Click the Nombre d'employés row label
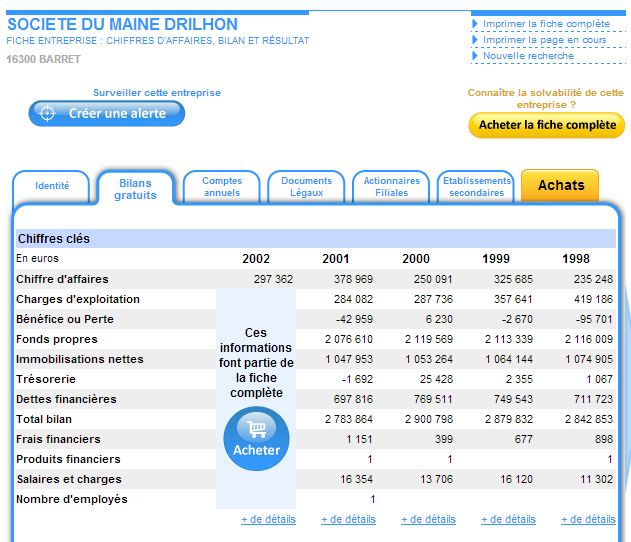This screenshot has height=542, width=631. pyautogui.click(x=72, y=499)
